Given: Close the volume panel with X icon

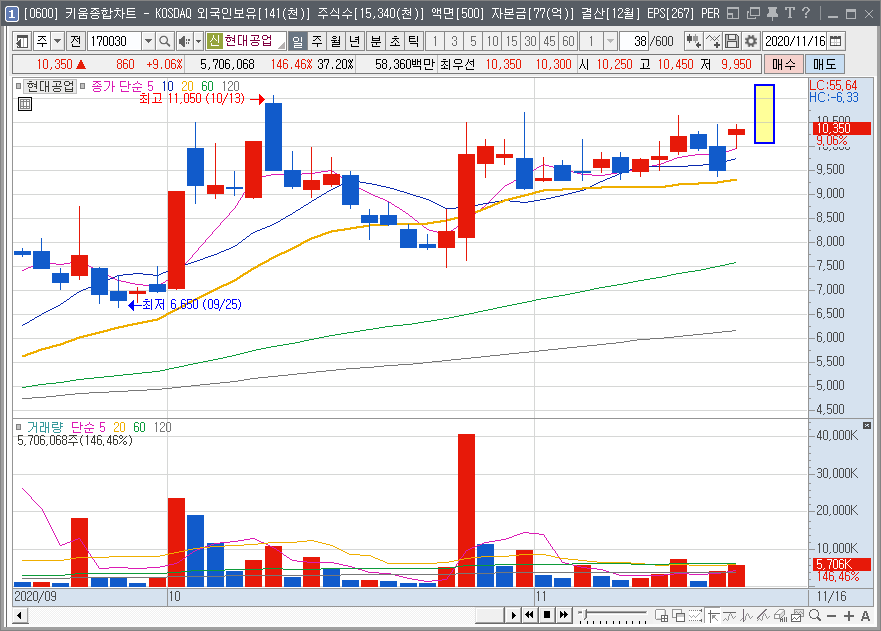Looking at the screenshot, I should click(x=867, y=426).
